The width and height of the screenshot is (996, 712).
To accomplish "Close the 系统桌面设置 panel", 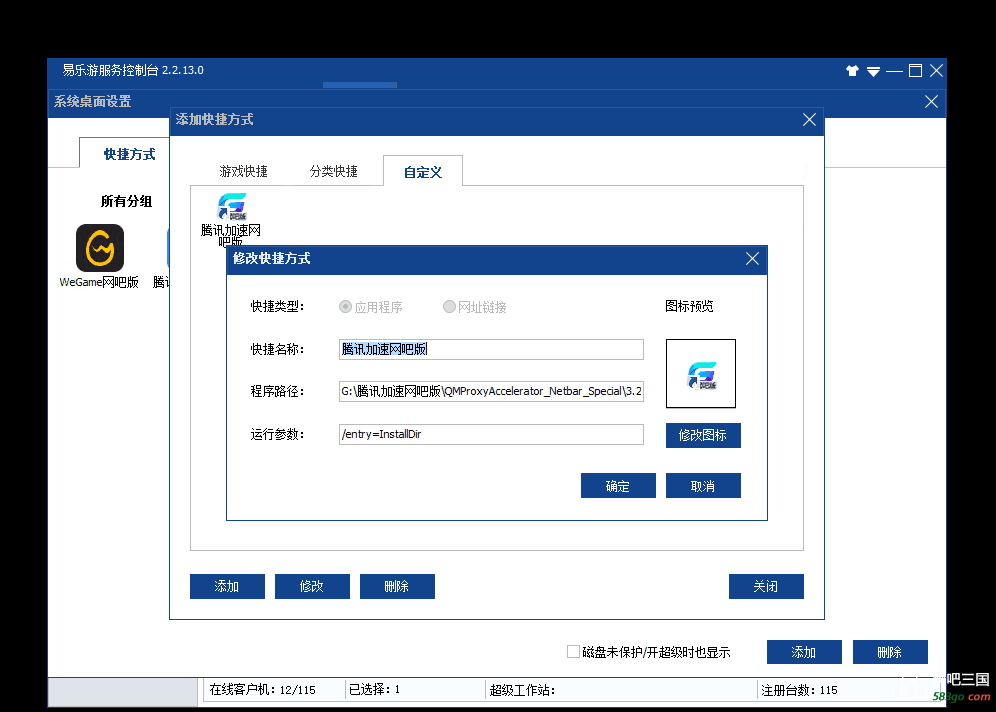I will 931,102.
